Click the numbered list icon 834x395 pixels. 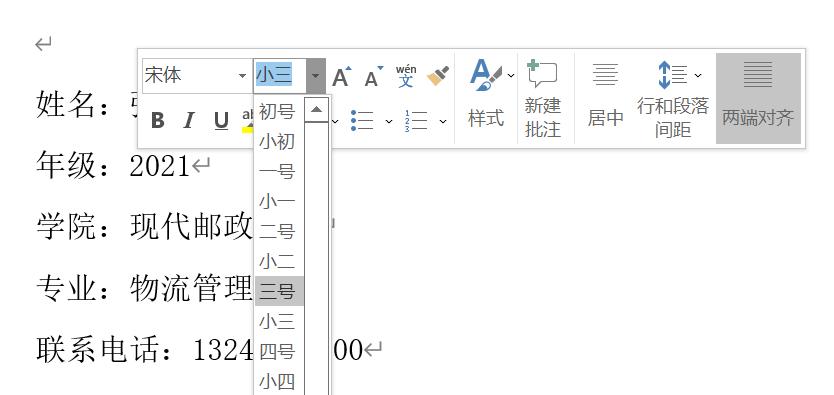coord(416,121)
